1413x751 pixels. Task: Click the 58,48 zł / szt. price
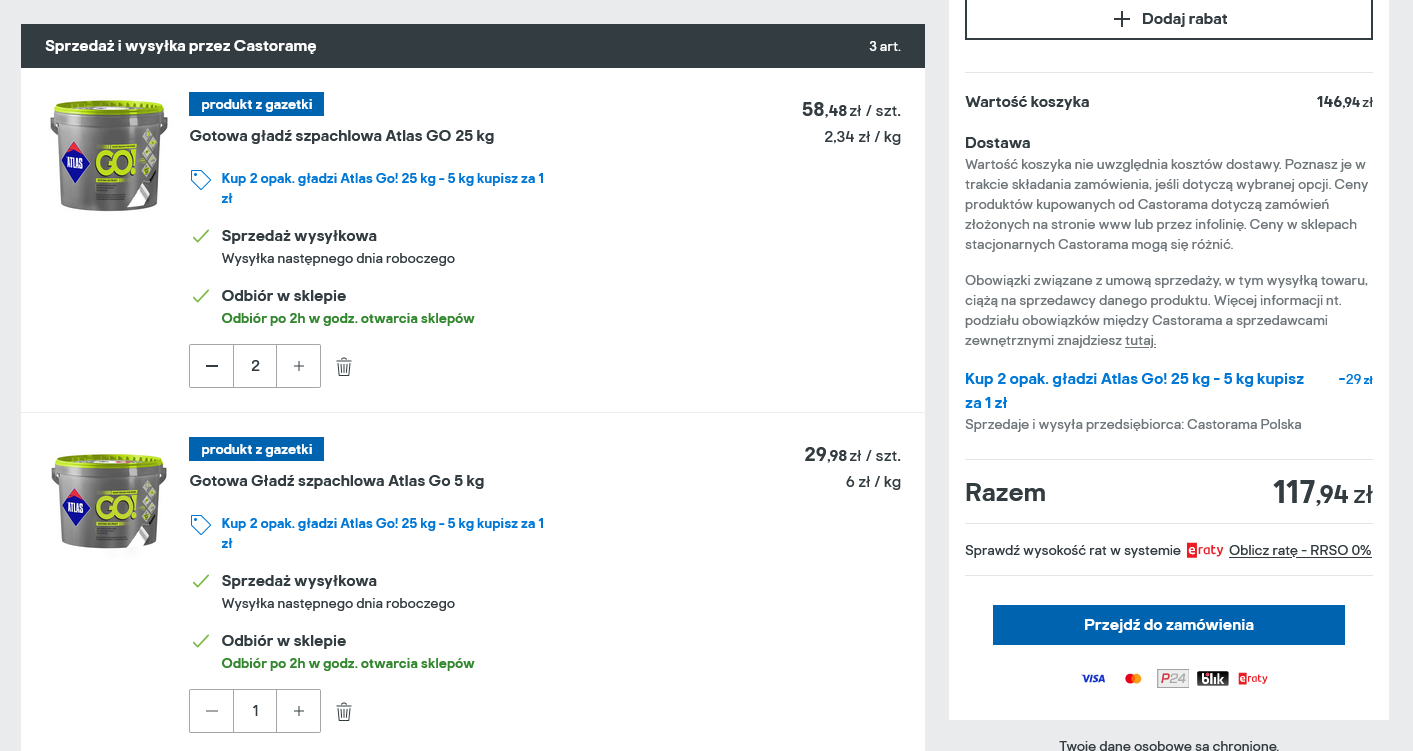click(x=851, y=110)
